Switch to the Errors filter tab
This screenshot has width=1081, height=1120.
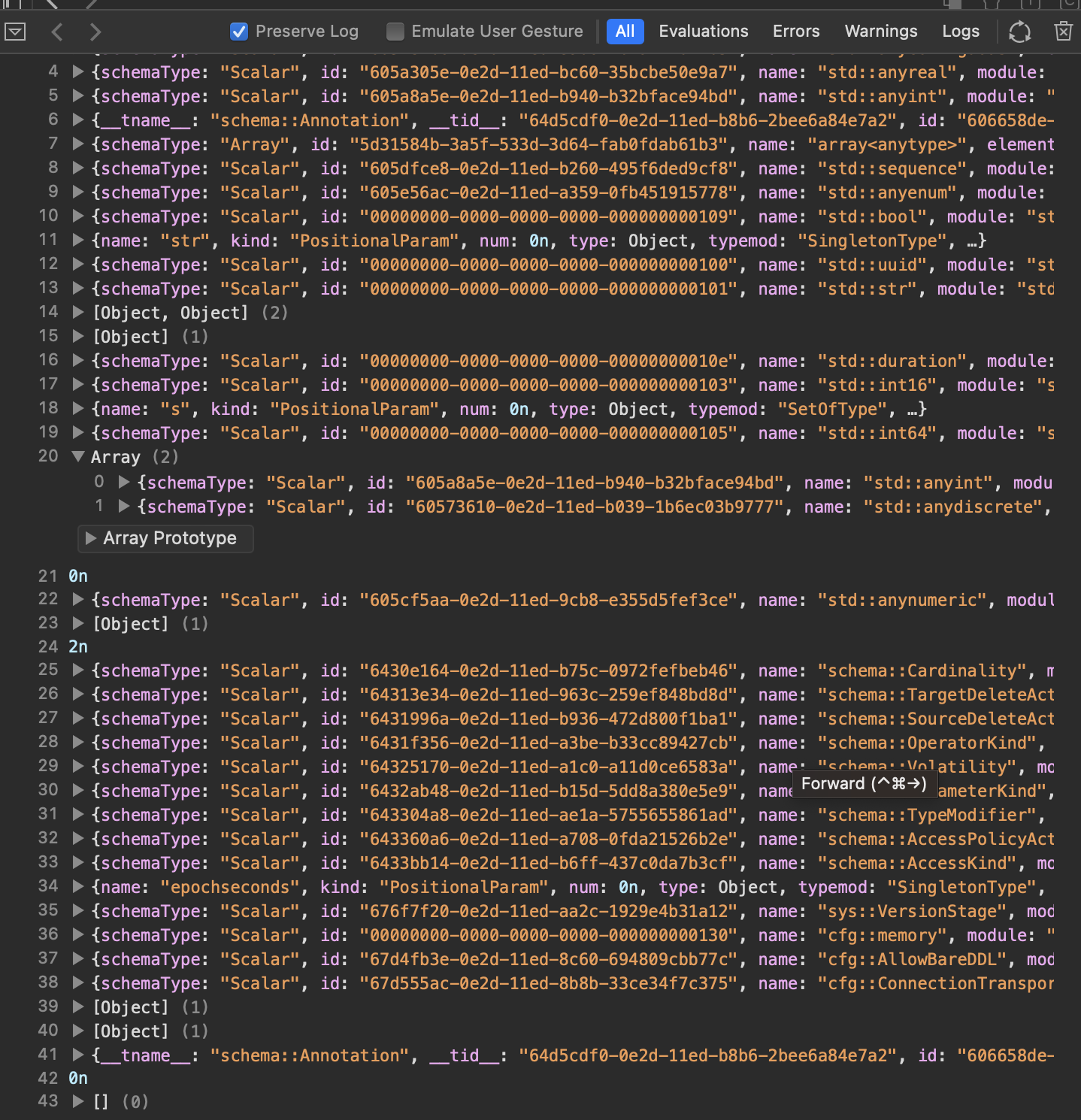coord(796,32)
